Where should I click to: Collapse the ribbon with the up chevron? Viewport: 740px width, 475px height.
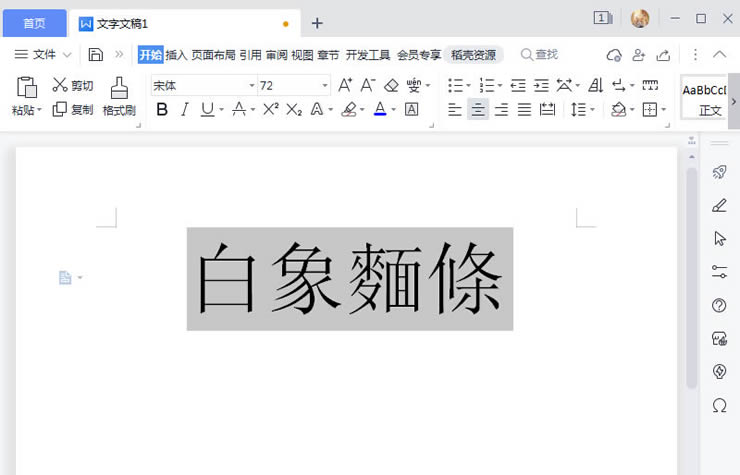[719, 54]
